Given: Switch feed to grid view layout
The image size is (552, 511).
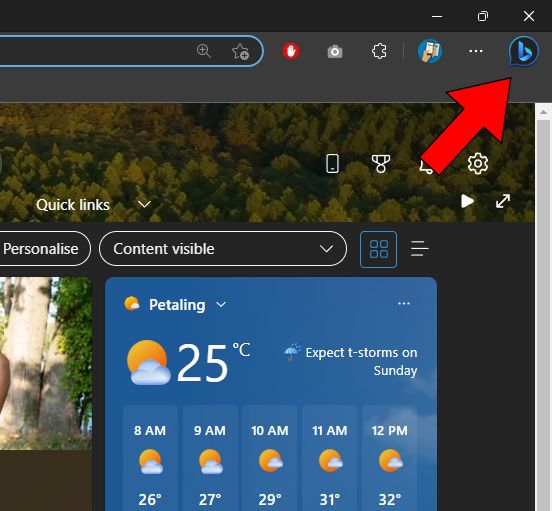Looking at the screenshot, I should [378, 249].
